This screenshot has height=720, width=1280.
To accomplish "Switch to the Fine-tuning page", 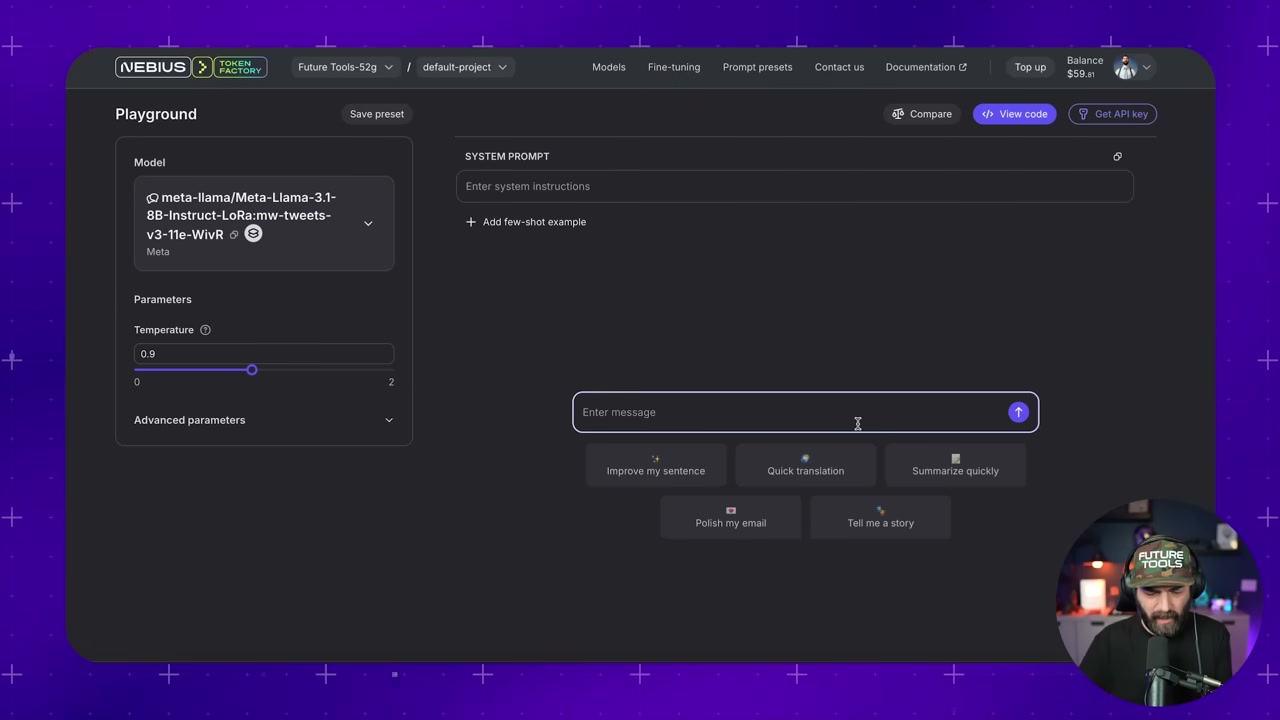I will click(673, 67).
